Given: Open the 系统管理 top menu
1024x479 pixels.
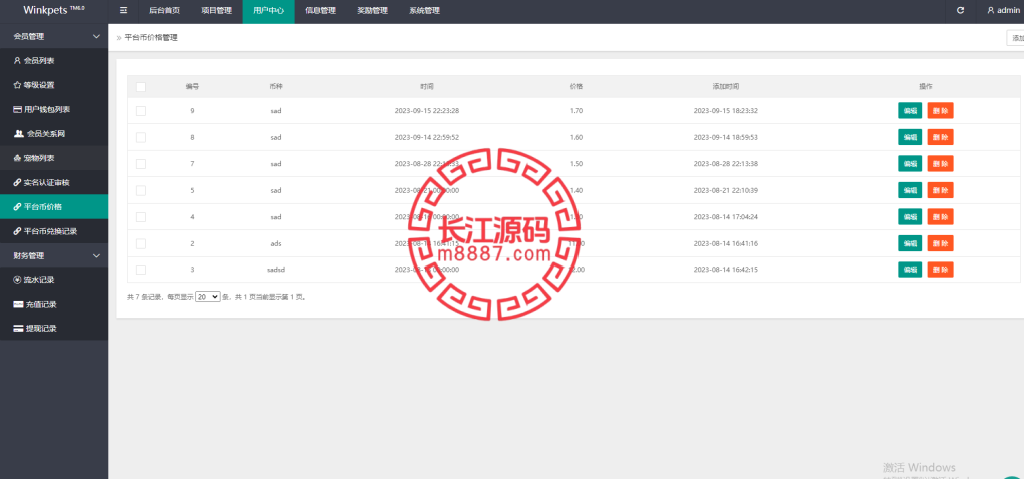Looking at the screenshot, I should click(x=424, y=11).
